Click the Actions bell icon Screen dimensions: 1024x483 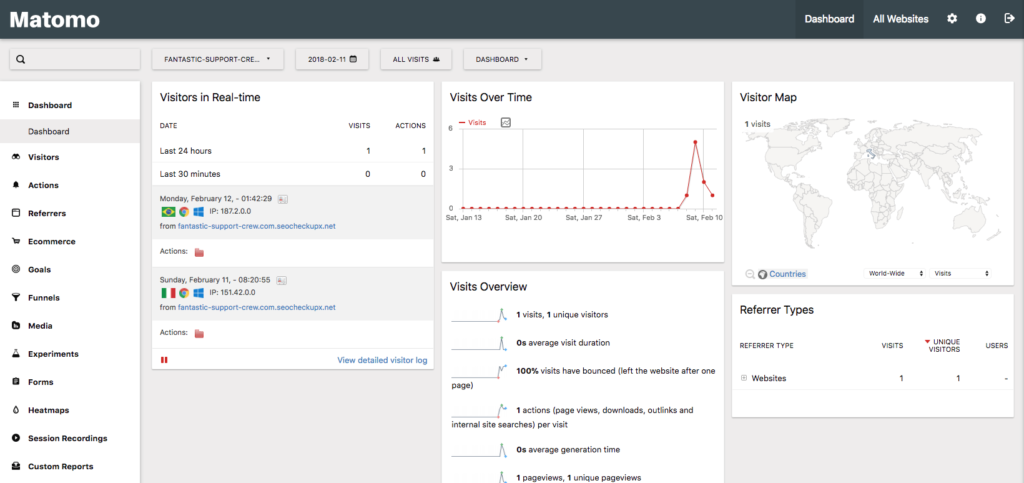(16, 185)
